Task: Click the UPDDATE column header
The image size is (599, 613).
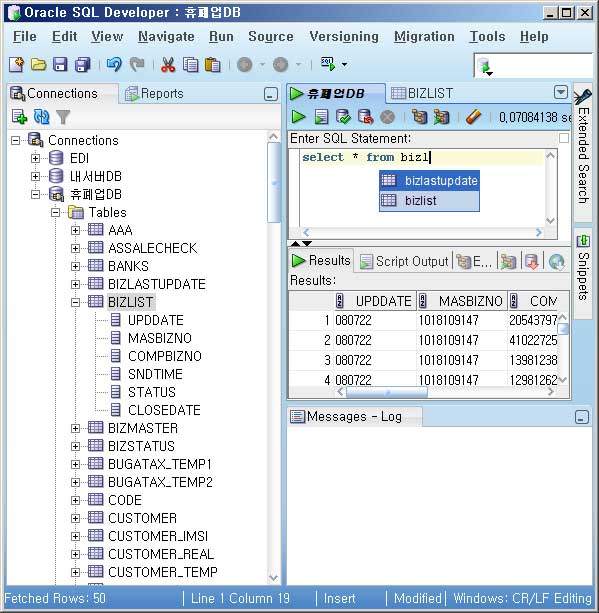Action: pyautogui.click(x=374, y=301)
